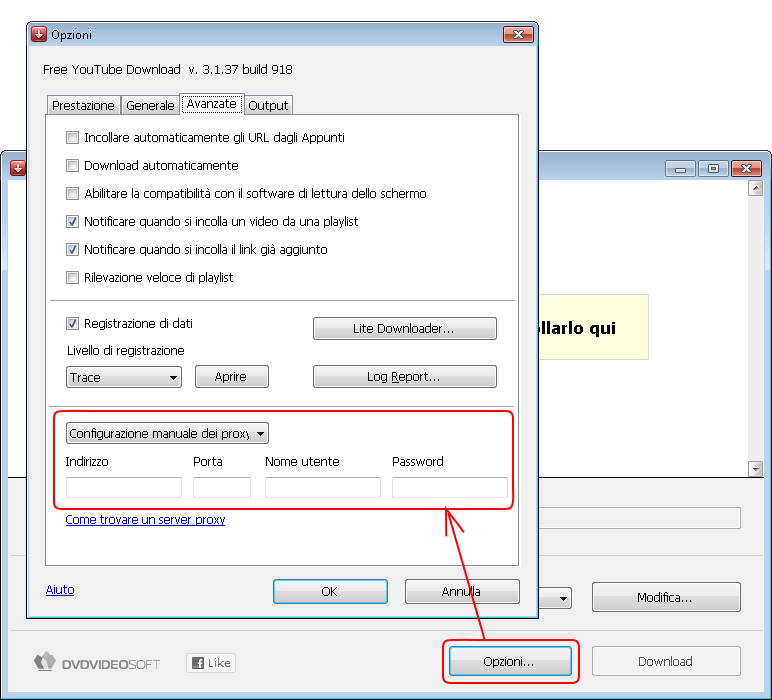Image resolution: width=772 pixels, height=700 pixels.
Task: Click the main window red download icon
Action: tap(18, 168)
